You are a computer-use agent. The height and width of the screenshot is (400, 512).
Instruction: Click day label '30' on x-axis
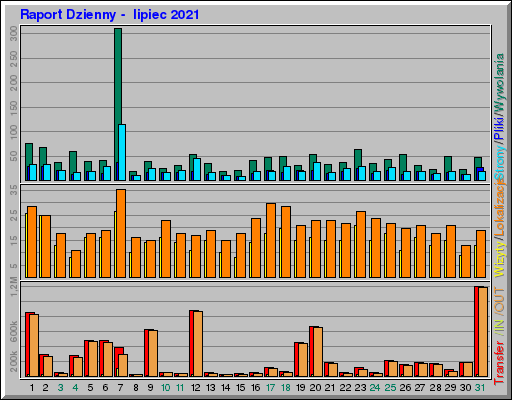pyautogui.click(x=466, y=388)
